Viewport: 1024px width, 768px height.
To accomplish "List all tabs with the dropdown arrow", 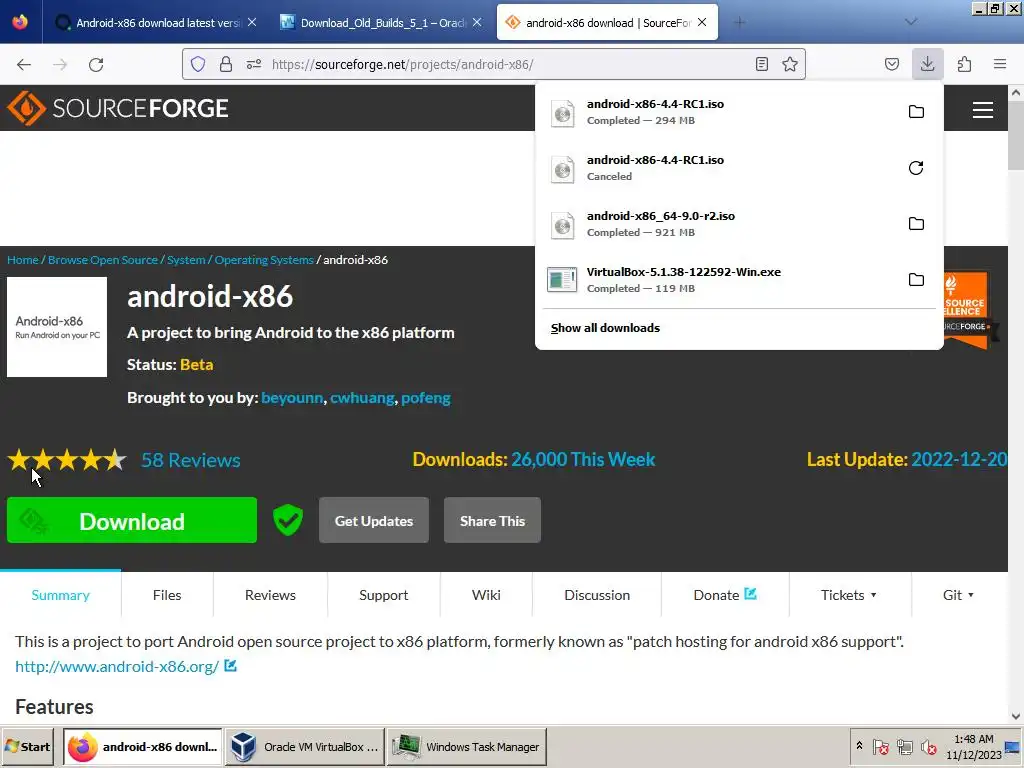I will click(911, 22).
